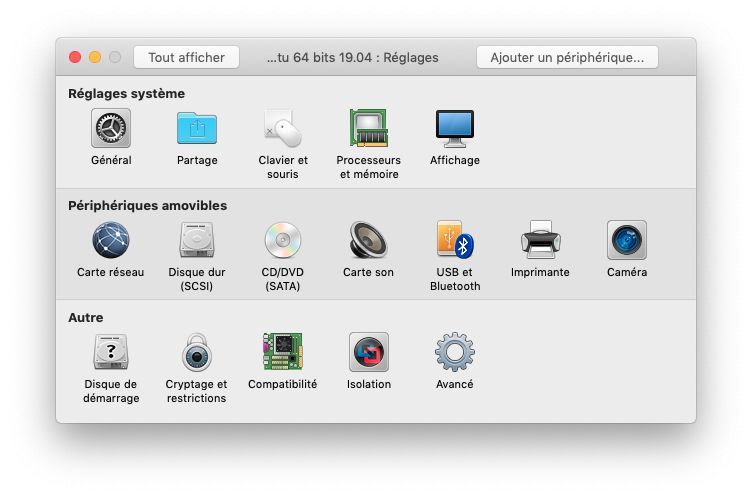Open the Compatibilité settings
The image size is (752, 497).
282,352
